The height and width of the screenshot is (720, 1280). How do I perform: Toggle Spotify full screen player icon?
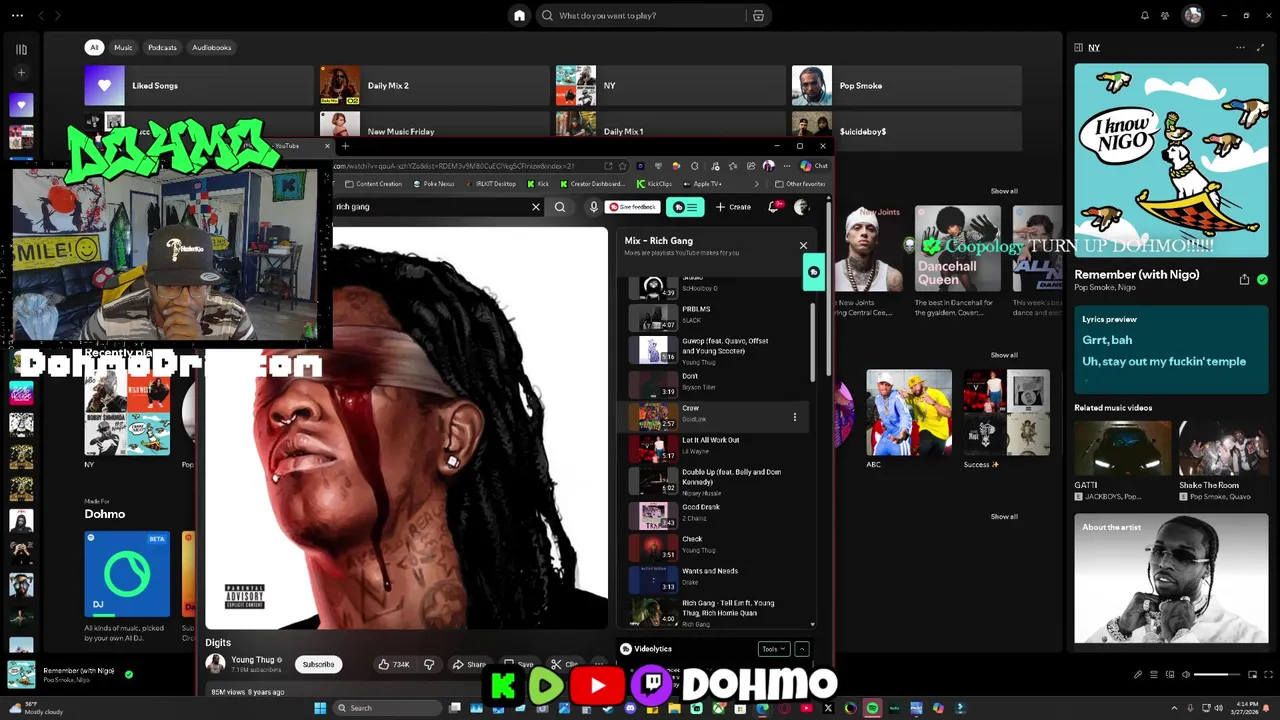(1266, 675)
